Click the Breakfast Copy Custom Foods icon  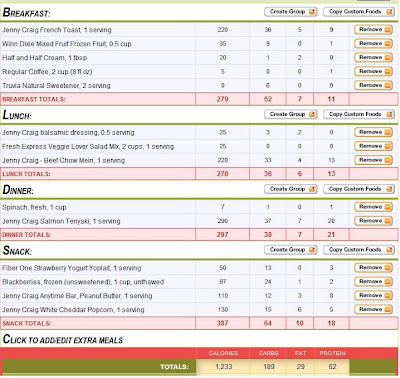click(389, 12)
